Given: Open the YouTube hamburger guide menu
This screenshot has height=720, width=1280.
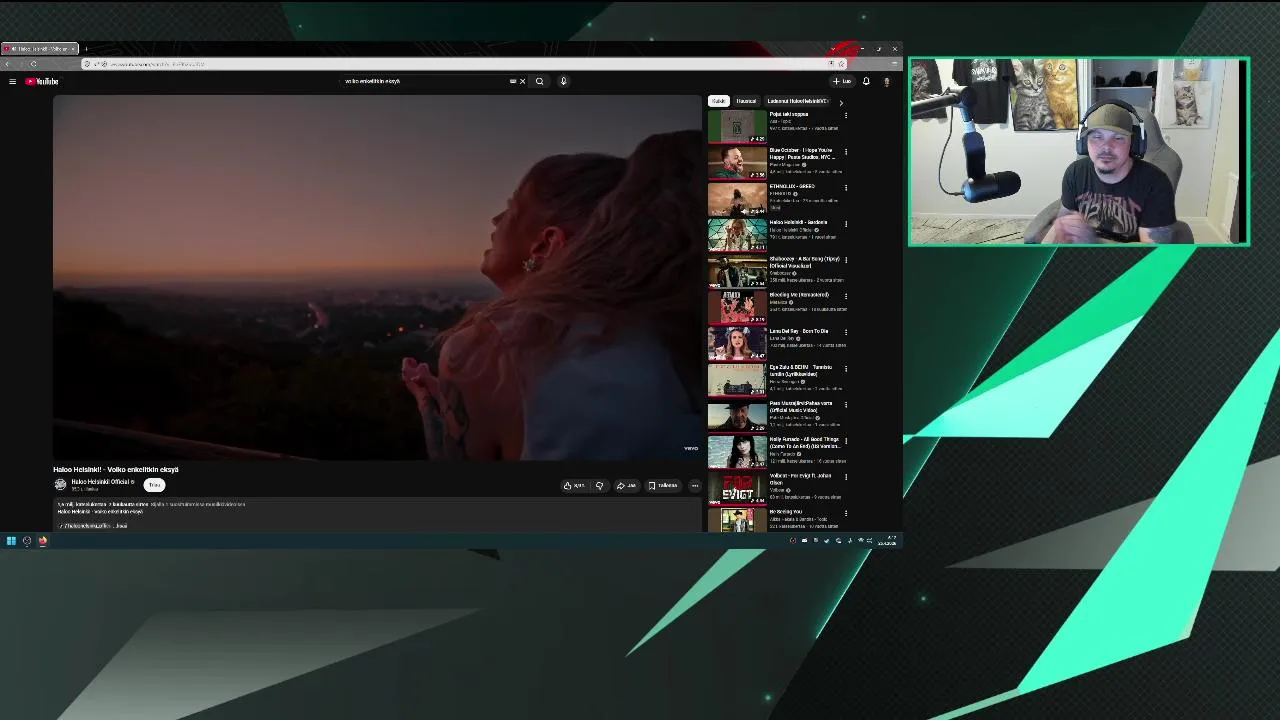Looking at the screenshot, I should pos(12,82).
